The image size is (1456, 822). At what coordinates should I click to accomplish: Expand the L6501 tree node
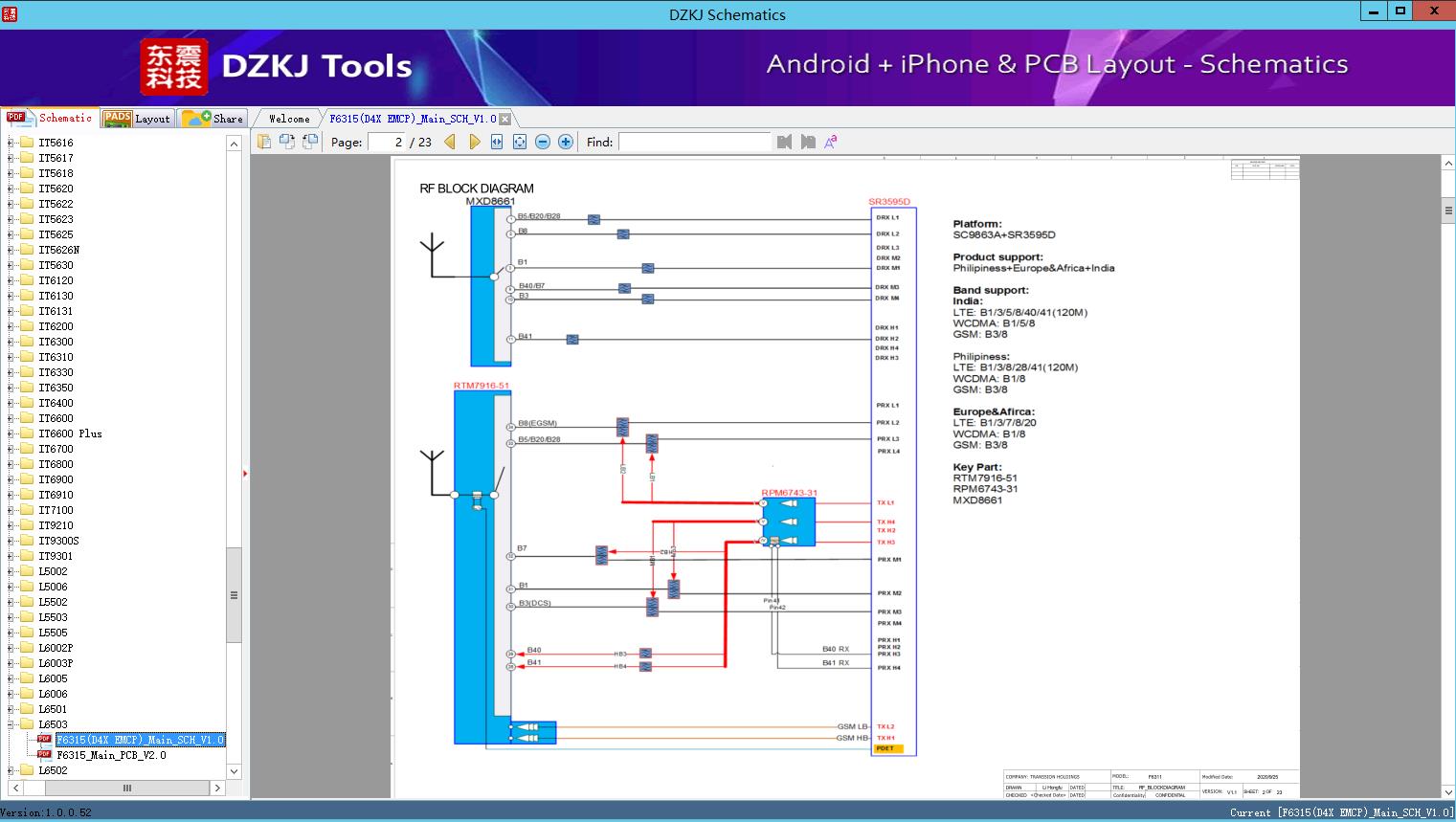click(11, 709)
